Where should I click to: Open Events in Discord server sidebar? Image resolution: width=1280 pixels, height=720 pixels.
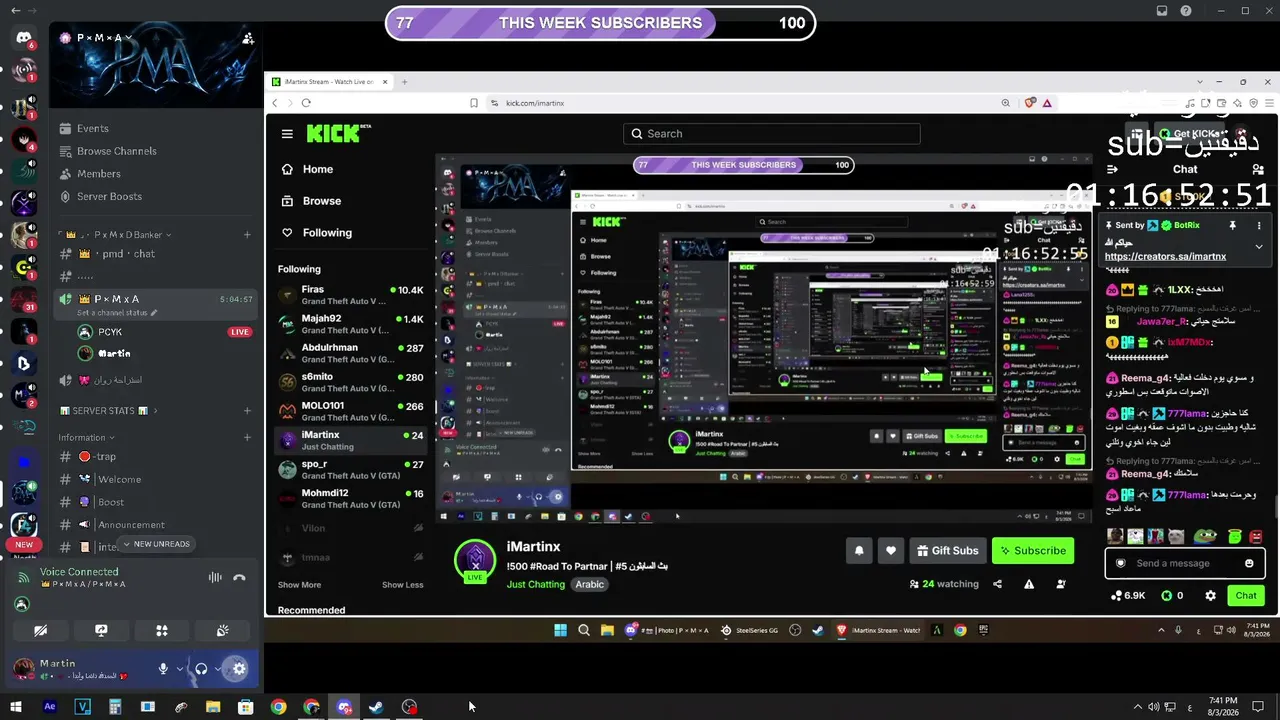click(x=92, y=128)
